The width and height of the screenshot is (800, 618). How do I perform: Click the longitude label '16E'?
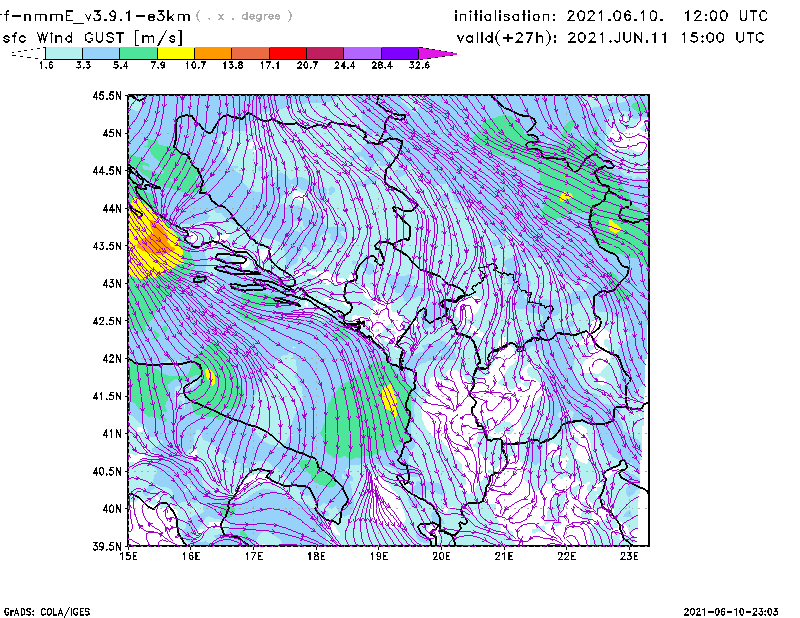pyautogui.click(x=191, y=556)
